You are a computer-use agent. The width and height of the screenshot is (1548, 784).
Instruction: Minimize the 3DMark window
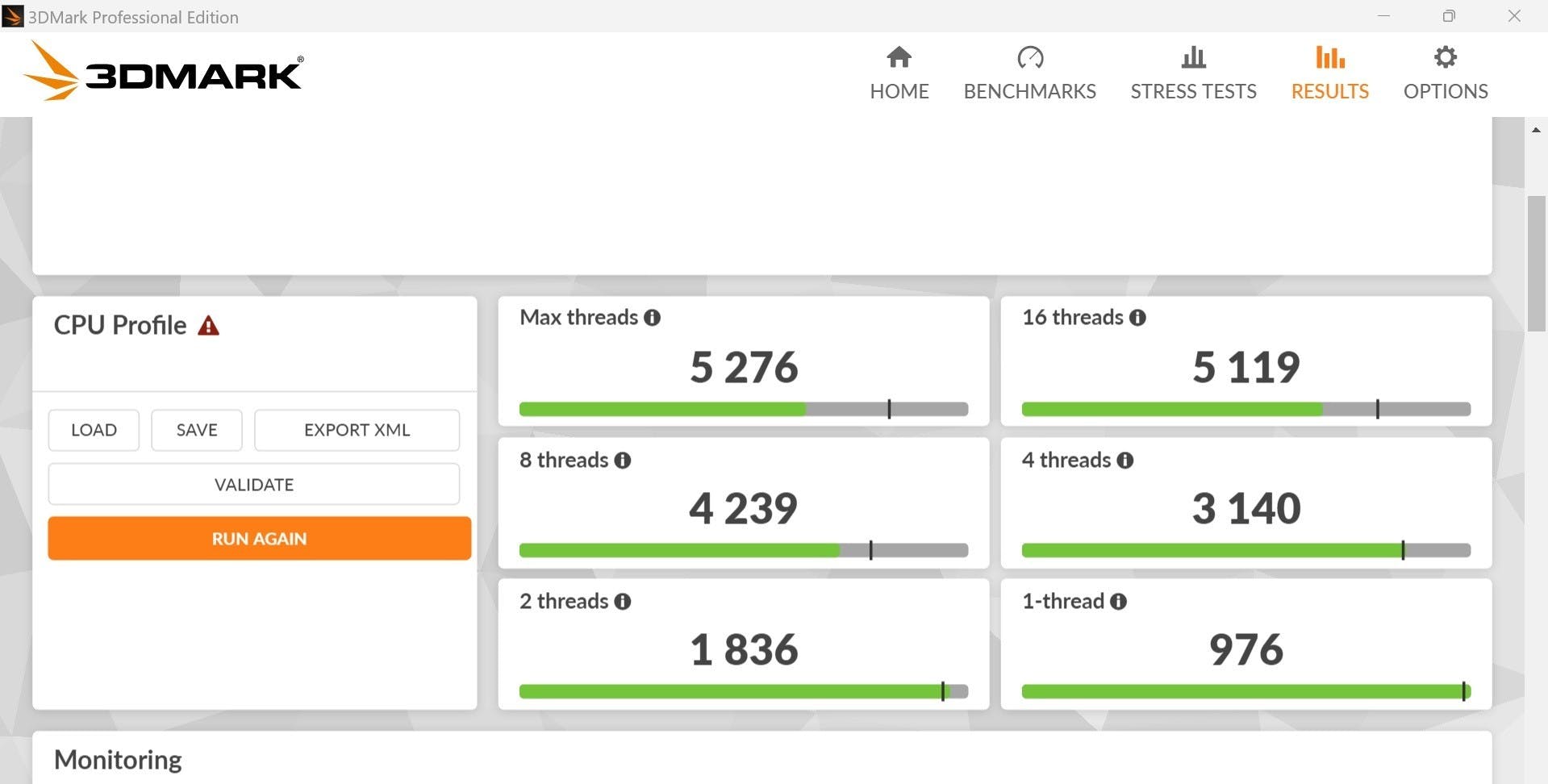click(1383, 16)
